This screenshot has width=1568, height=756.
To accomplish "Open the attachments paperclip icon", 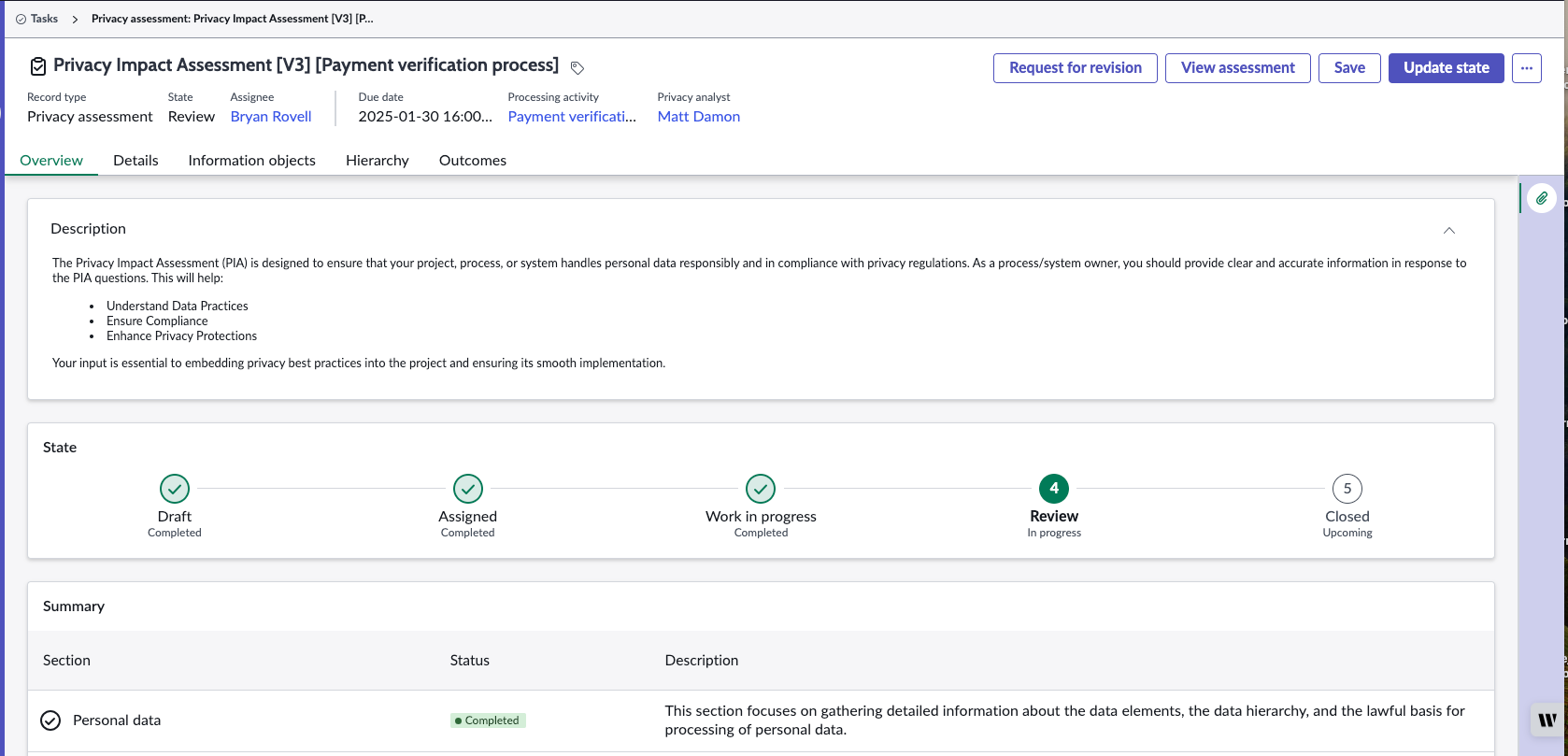I will pyautogui.click(x=1542, y=198).
